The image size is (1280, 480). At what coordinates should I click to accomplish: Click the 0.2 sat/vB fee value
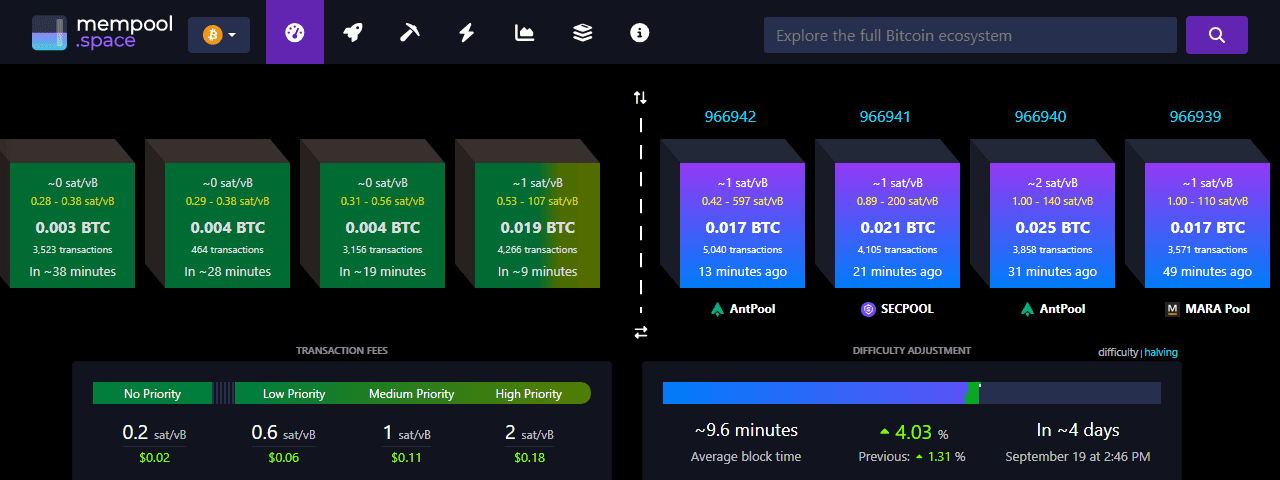(x=153, y=433)
